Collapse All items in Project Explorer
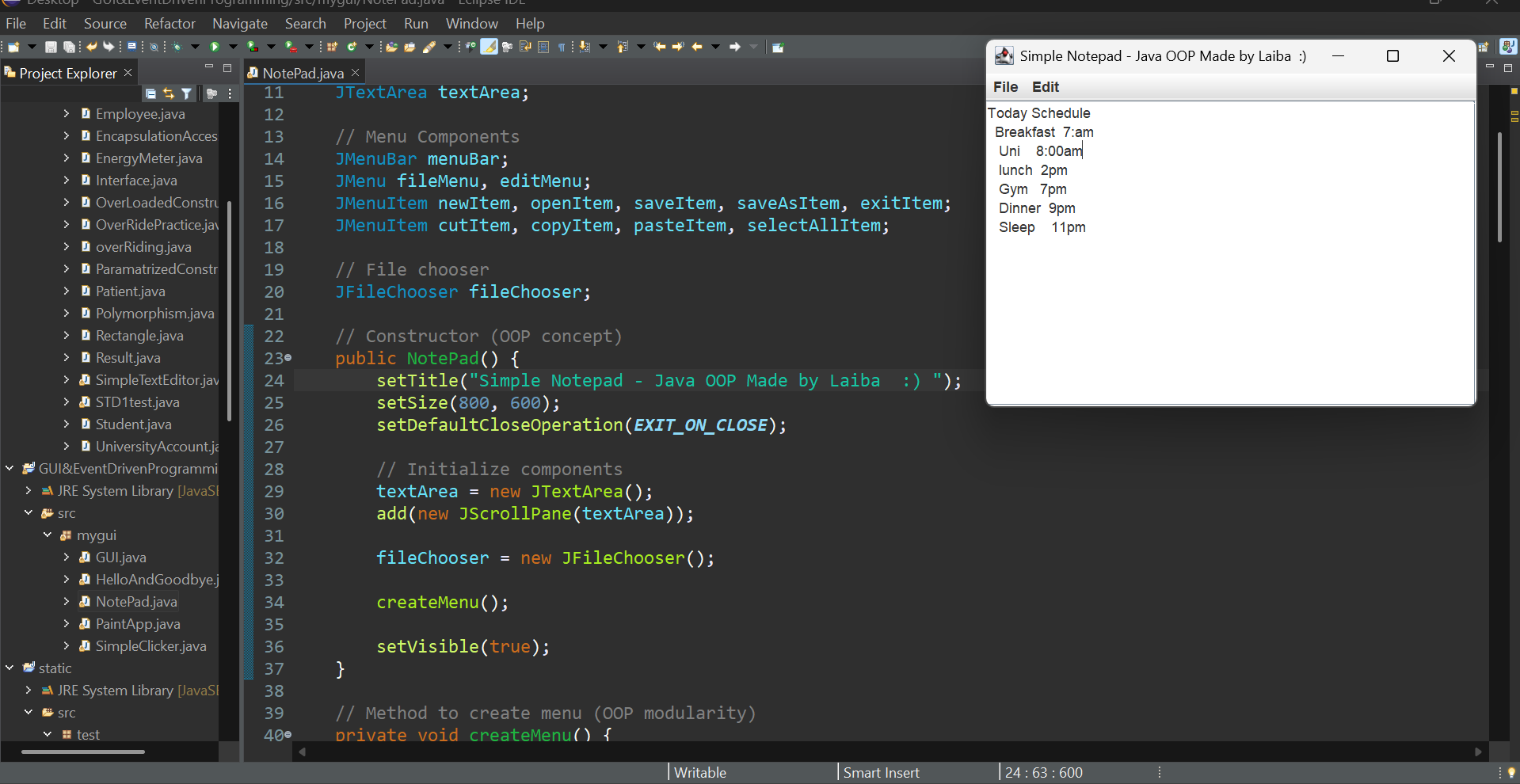Screen dimensions: 1520x784 click(150, 93)
